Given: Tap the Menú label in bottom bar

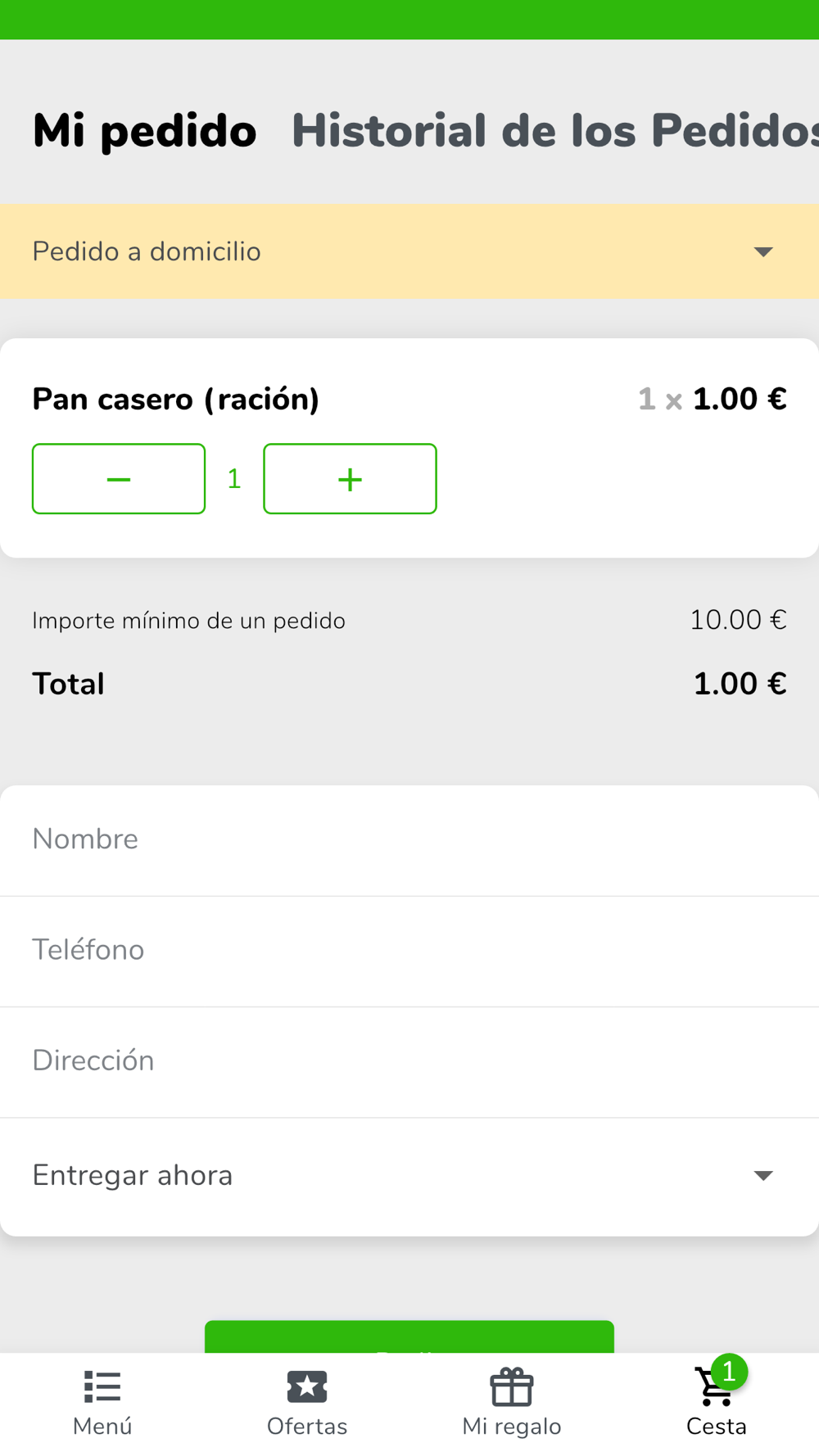Looking at the screenshot, I should (x=102, y=1427).
